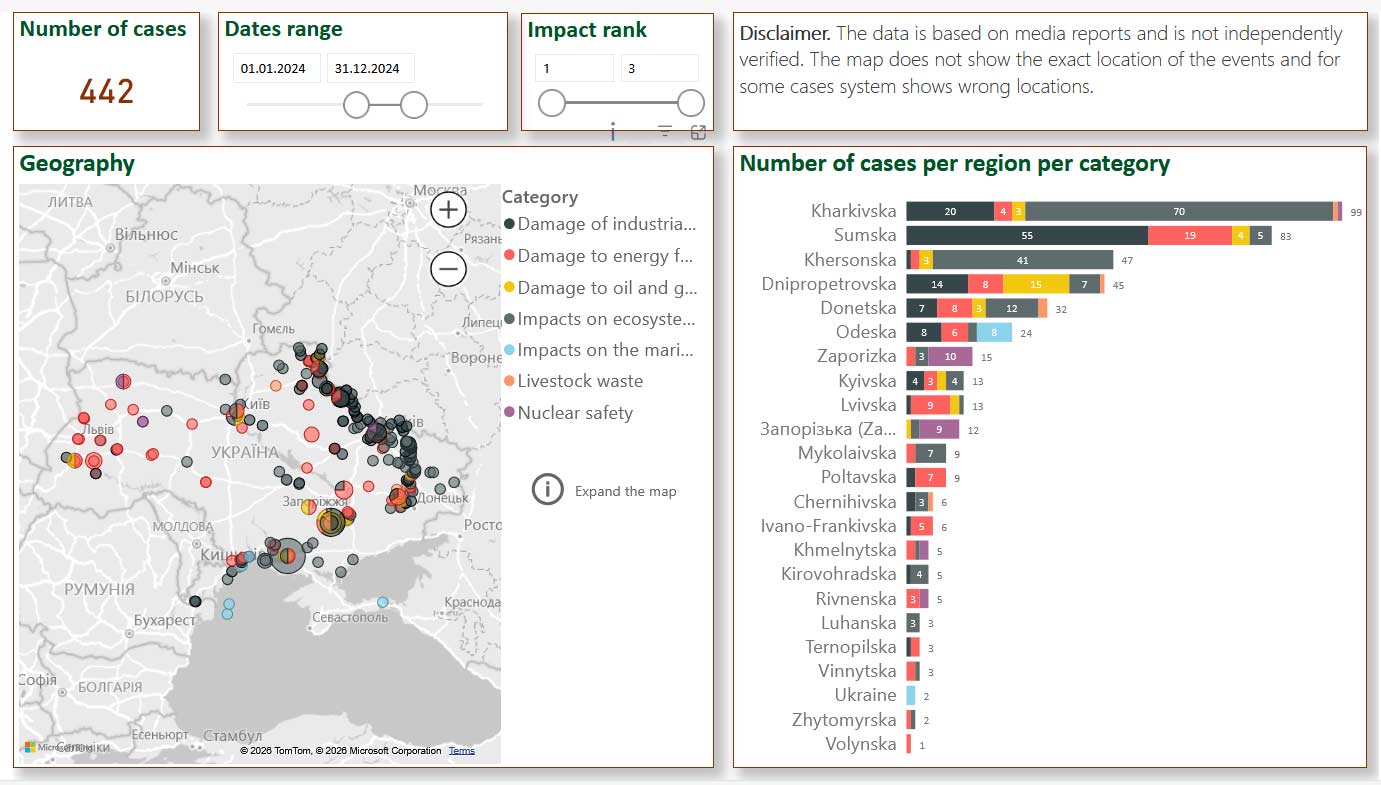Click the Kharkivska region label
Viewport: 1381px width, 785px height.
coord(853,211)
